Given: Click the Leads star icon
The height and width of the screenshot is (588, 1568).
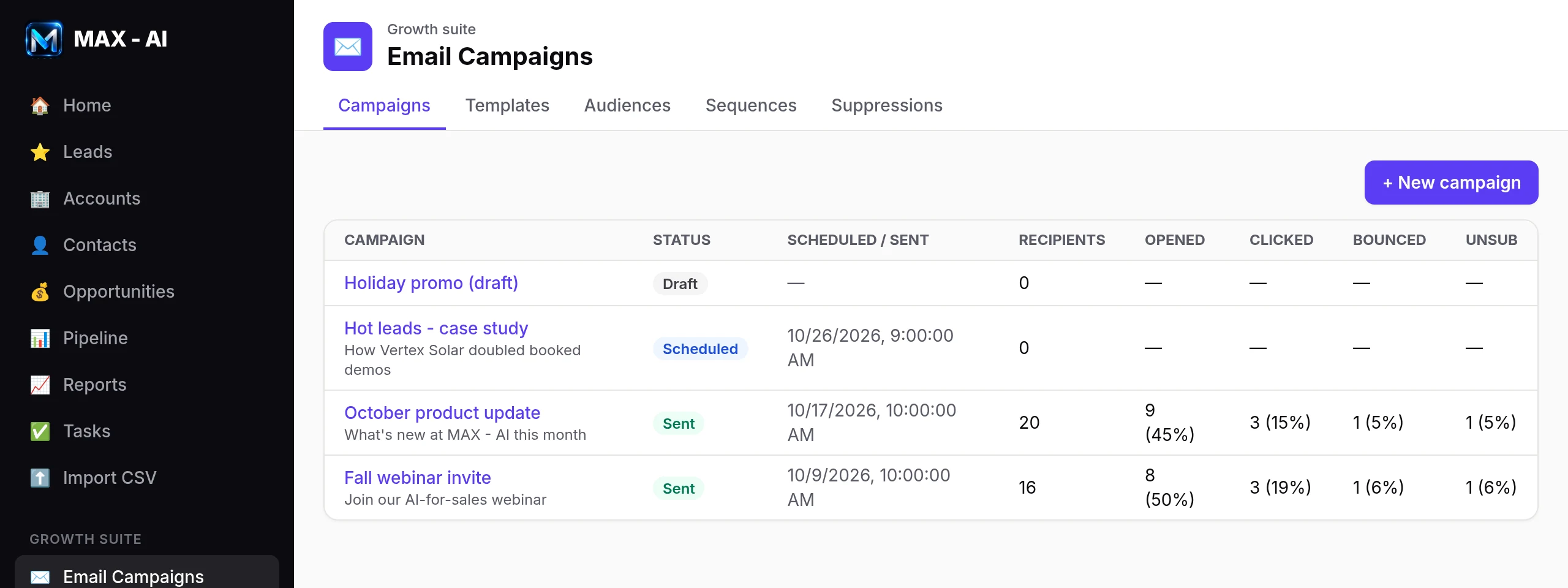Looking at the screenshot, I should point(40,152).
